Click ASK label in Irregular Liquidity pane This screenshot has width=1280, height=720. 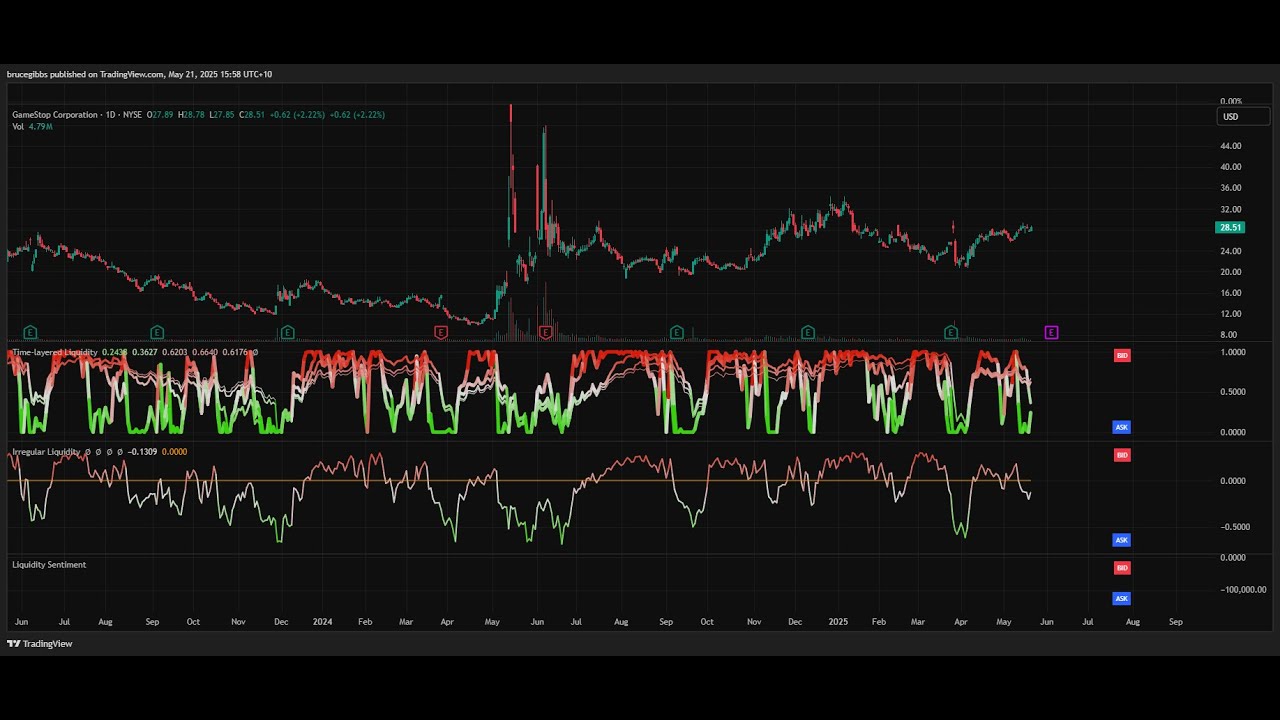(x=1122, y=540)
